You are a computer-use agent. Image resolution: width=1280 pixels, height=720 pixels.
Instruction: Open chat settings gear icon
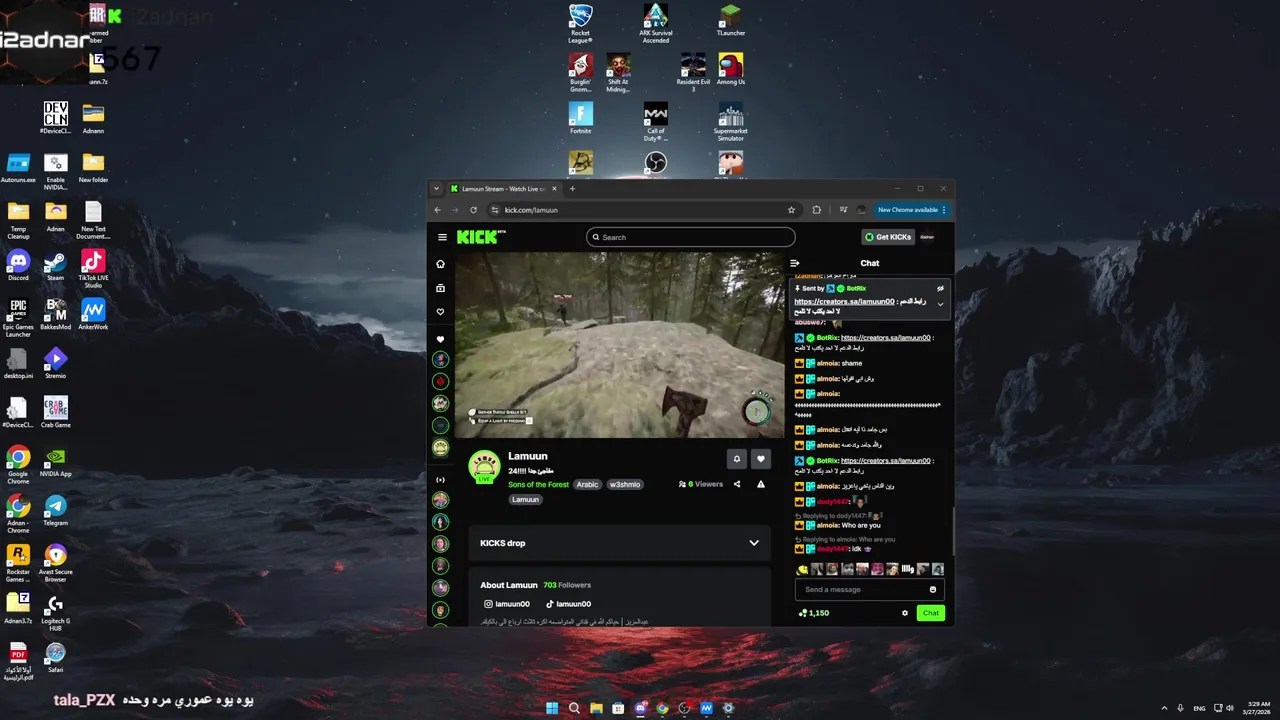pyautogui.click(x=905, y=613)
